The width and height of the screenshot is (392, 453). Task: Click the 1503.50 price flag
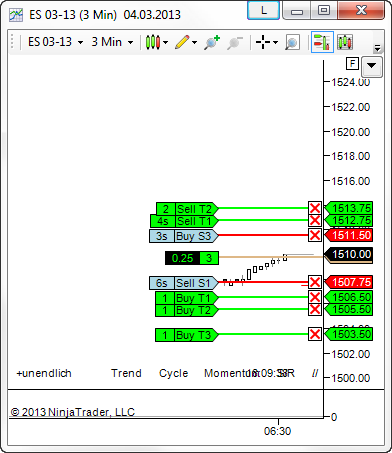click(x=348, y=334)
